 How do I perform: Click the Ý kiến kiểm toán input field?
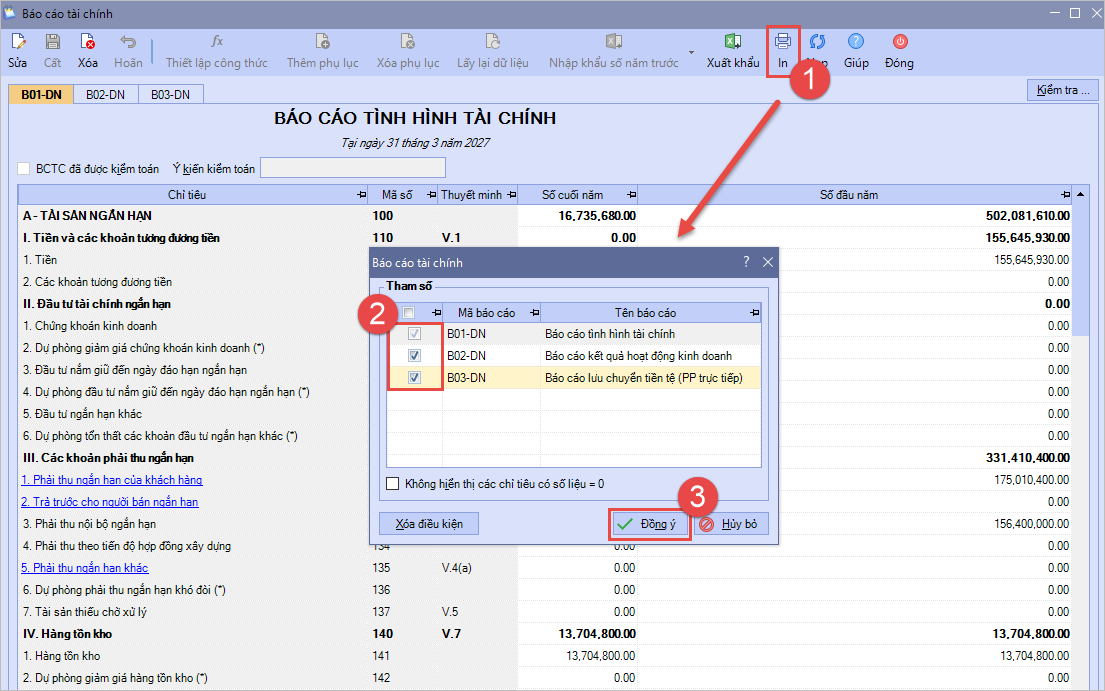point(352,168)
